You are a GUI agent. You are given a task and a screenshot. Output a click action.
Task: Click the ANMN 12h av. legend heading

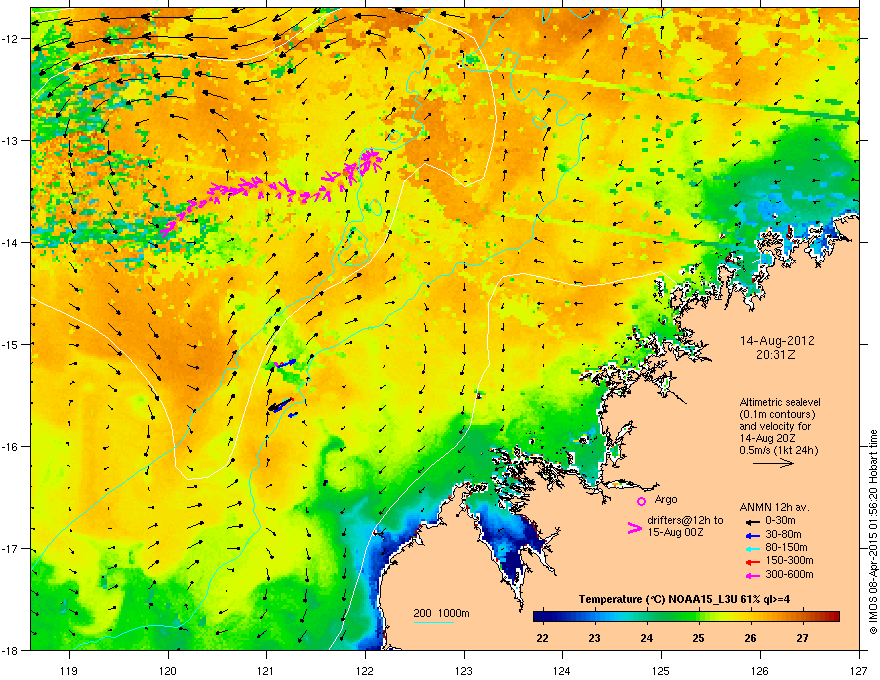tap(774, 508)
